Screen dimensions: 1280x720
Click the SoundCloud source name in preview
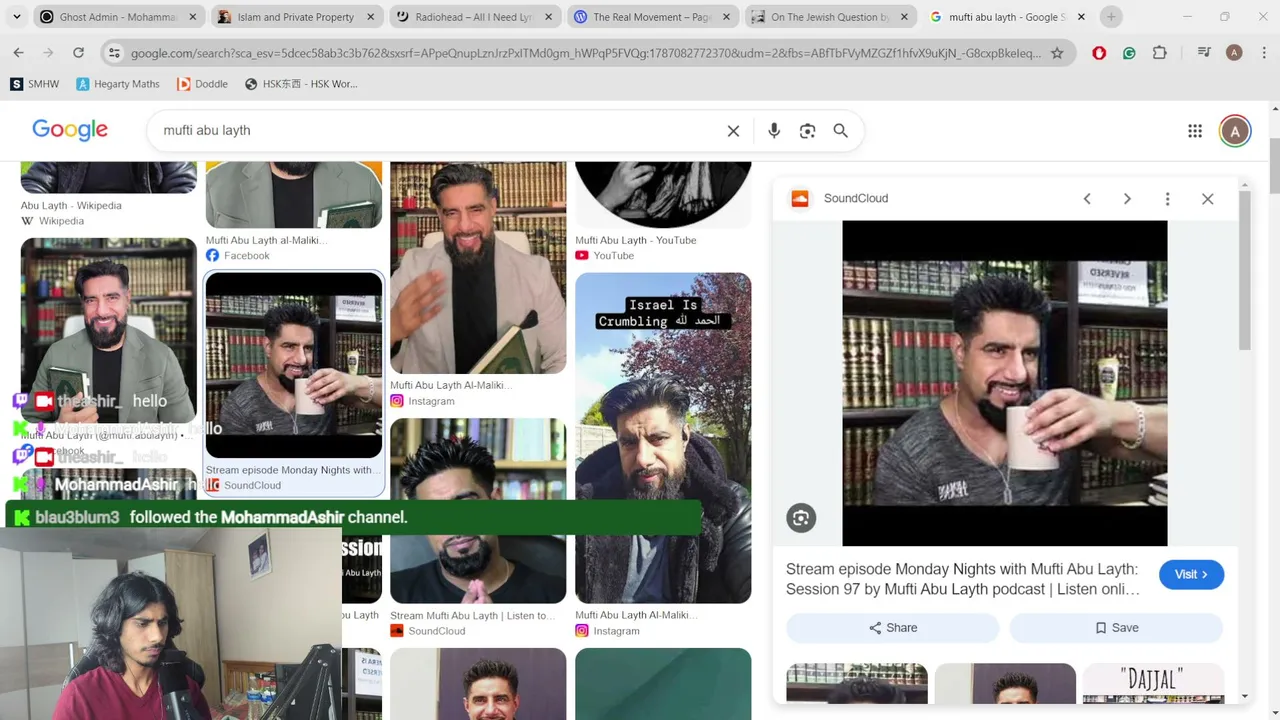tap(856, 199)
